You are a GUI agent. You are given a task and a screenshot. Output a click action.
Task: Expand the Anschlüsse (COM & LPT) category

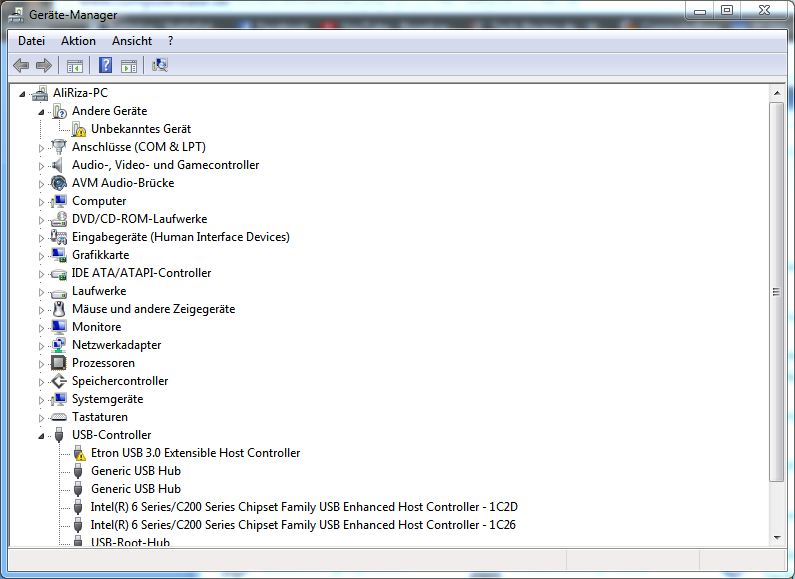(x=41, y=148)
